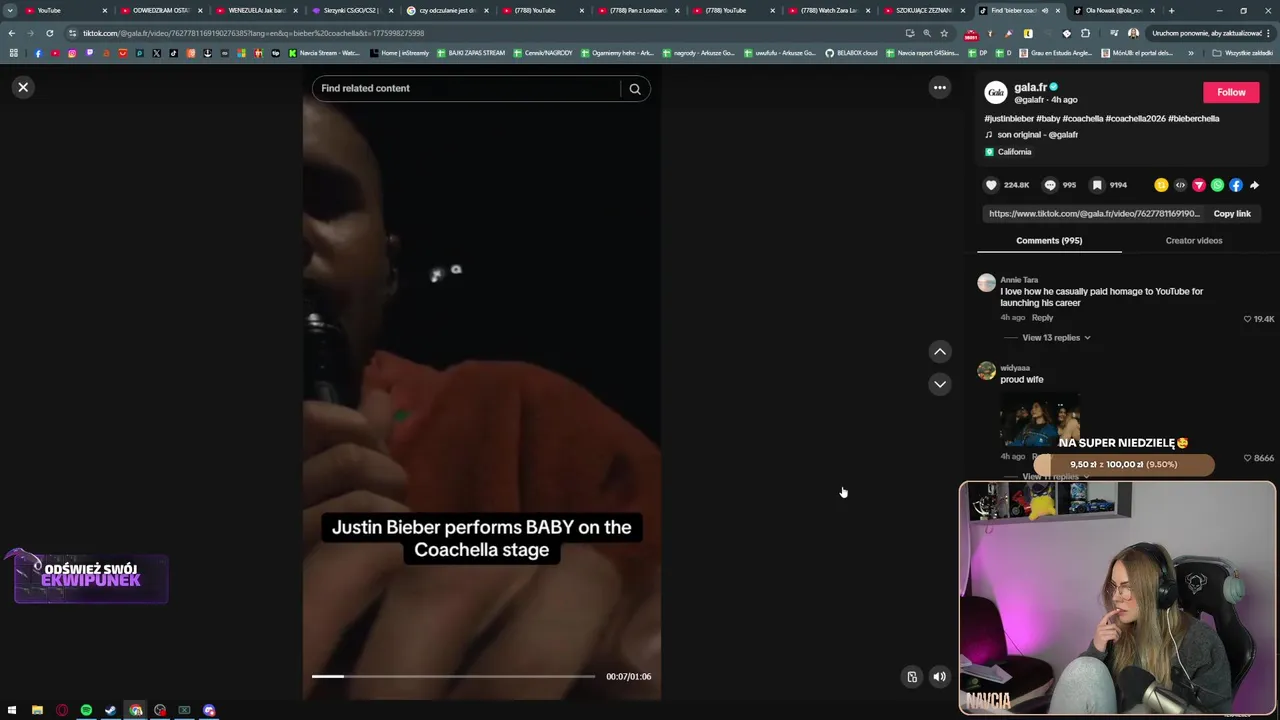The width and height of the screenshot is (1280, 720).
Task: Follow the gala.fr account
Action: pos(1231,92)
